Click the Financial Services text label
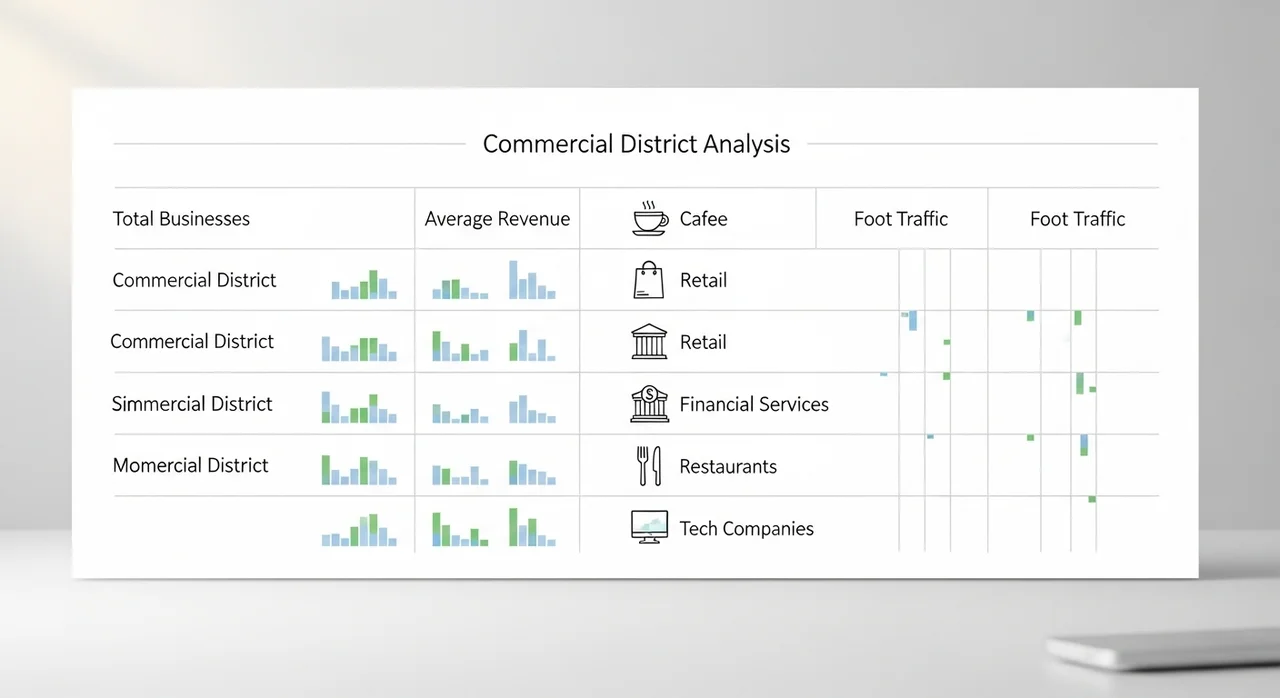The width and height of the screenshot is (1280, 698). point(754,405)
